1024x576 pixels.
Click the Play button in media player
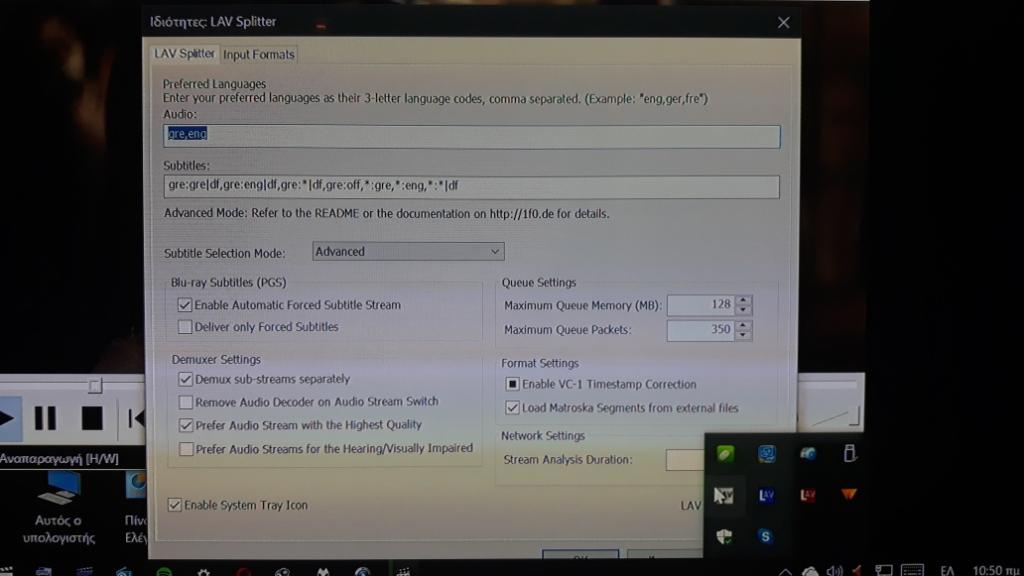(8, 418)
